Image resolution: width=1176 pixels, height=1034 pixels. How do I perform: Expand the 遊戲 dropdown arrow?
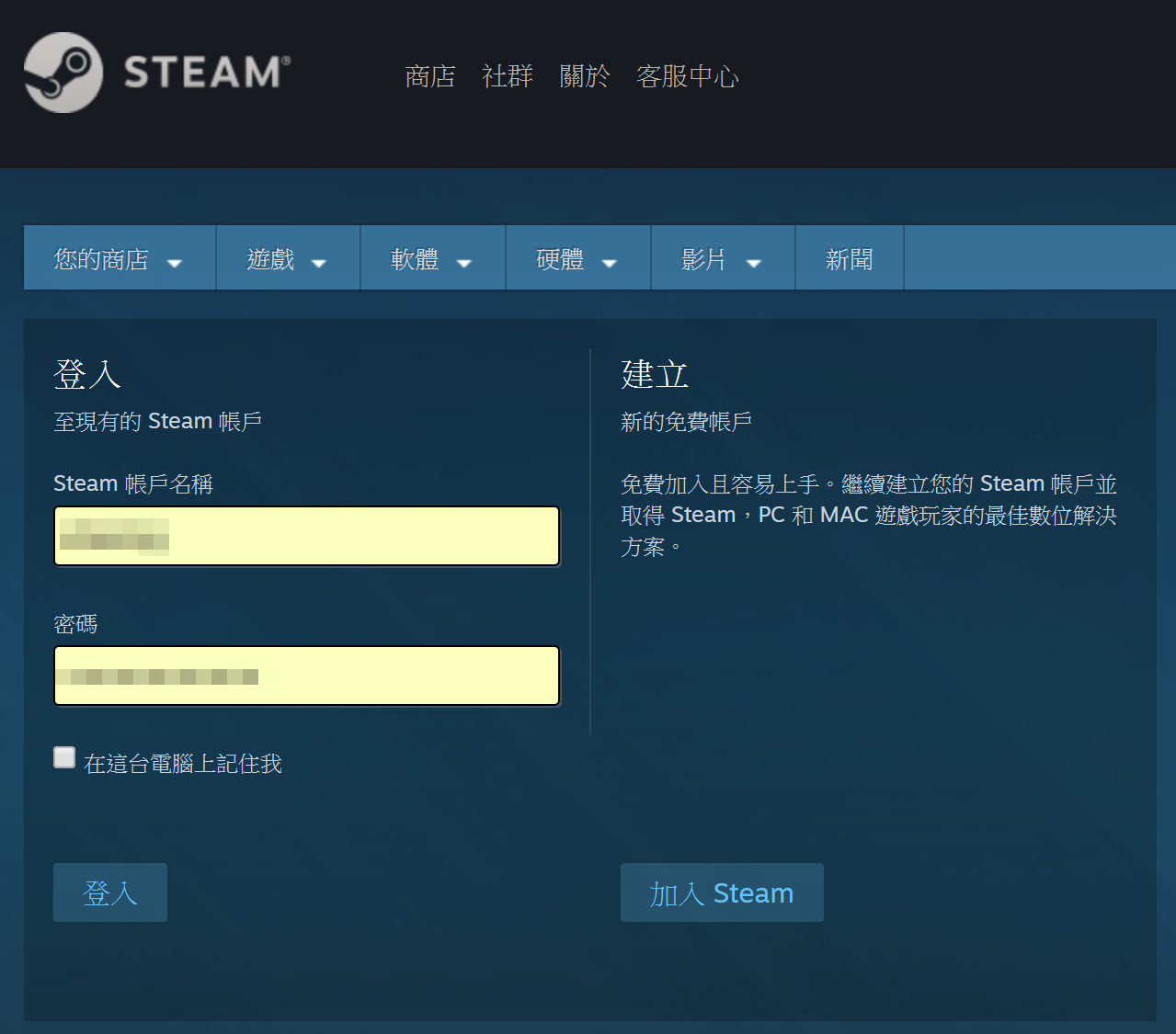tap(319, 263)
